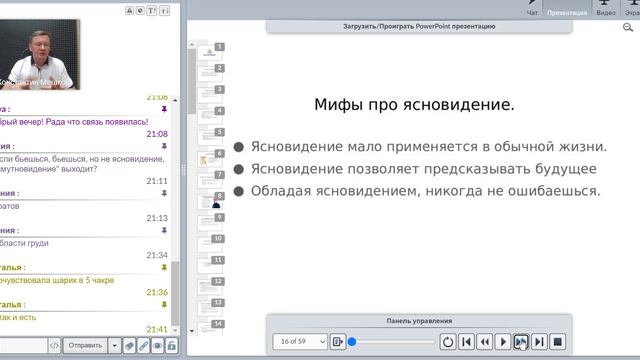640x360 pixels.
Task: Click the presenter webcam video
Action: pos(40,54)
